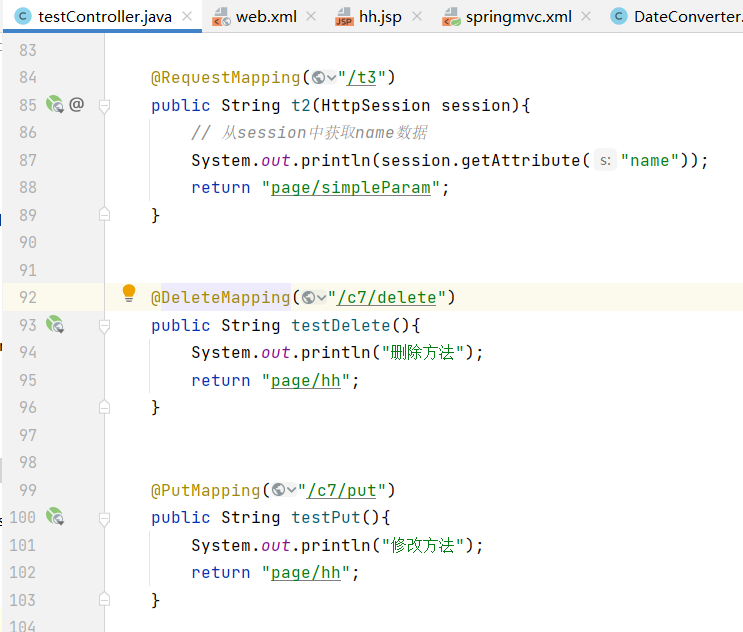Click the "s:" parameter hint in getAttribute

(x=605, y=161)
